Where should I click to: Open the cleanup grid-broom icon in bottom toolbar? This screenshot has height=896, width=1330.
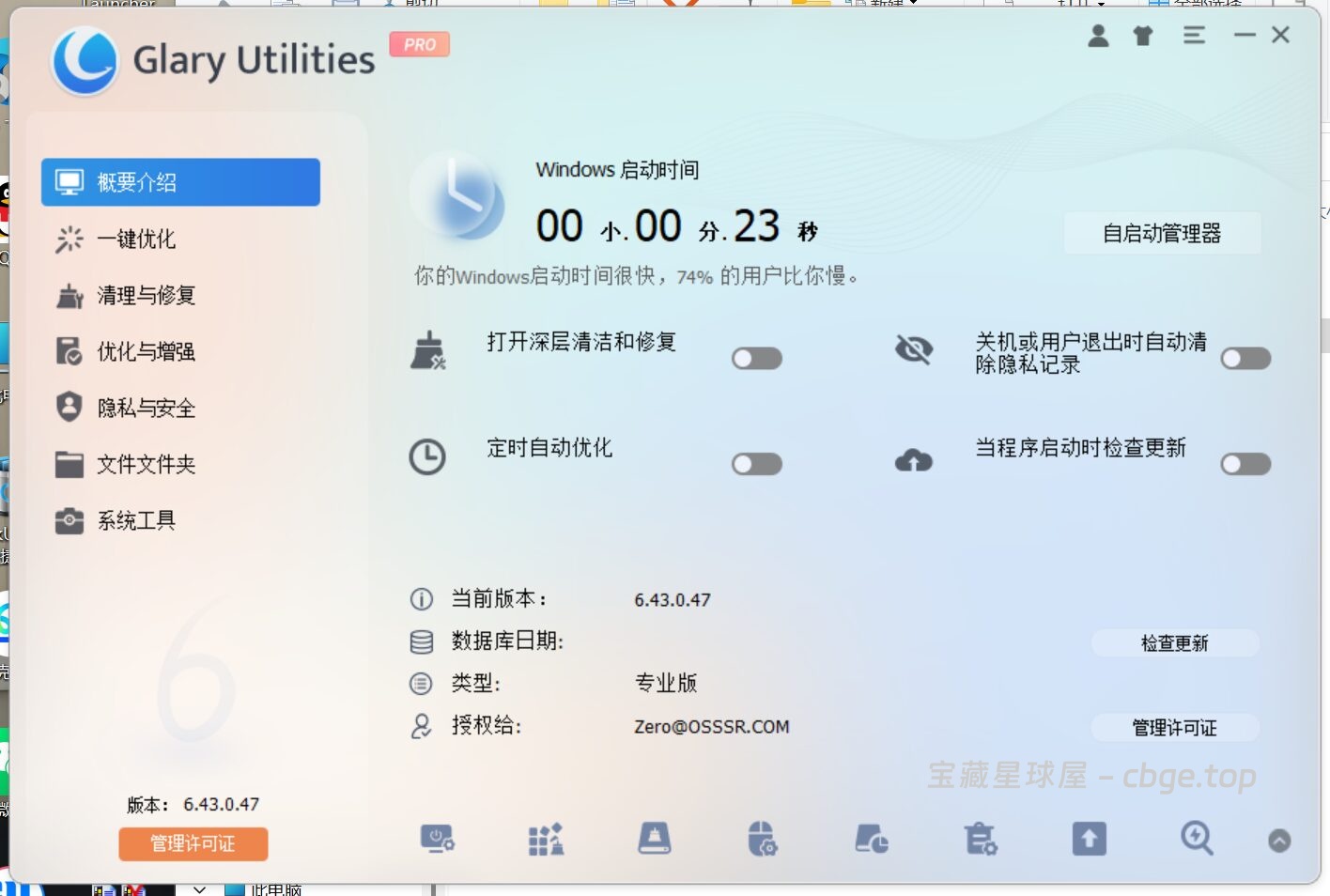[546, 839]
